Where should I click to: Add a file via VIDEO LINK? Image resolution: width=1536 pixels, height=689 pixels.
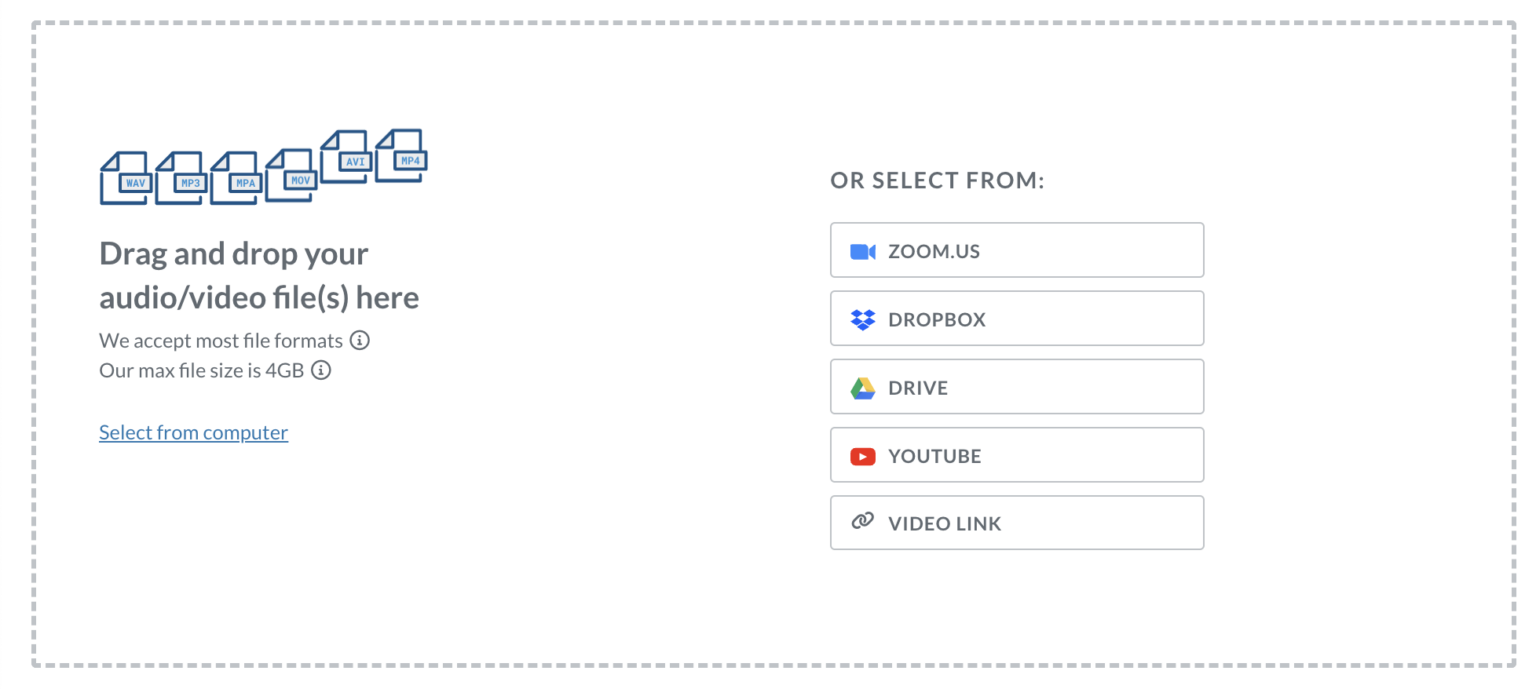click(1016, 522)
